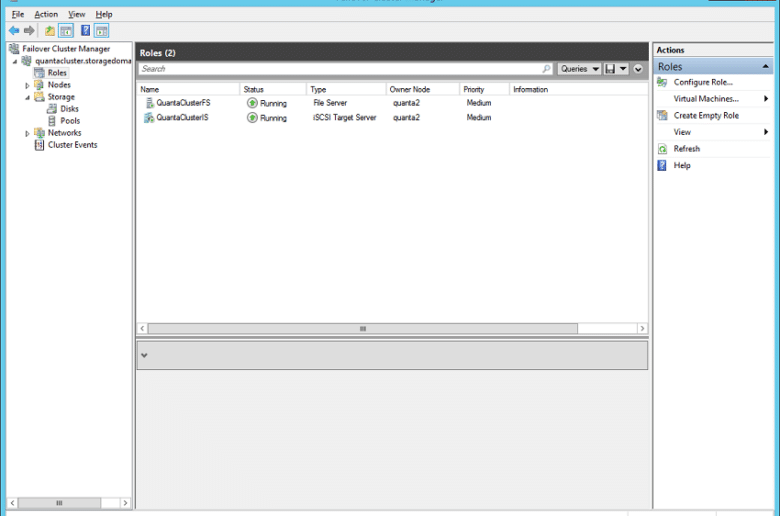
Task: Click the Running status icon for QuantaClusterFS
Action: [252, 103]
